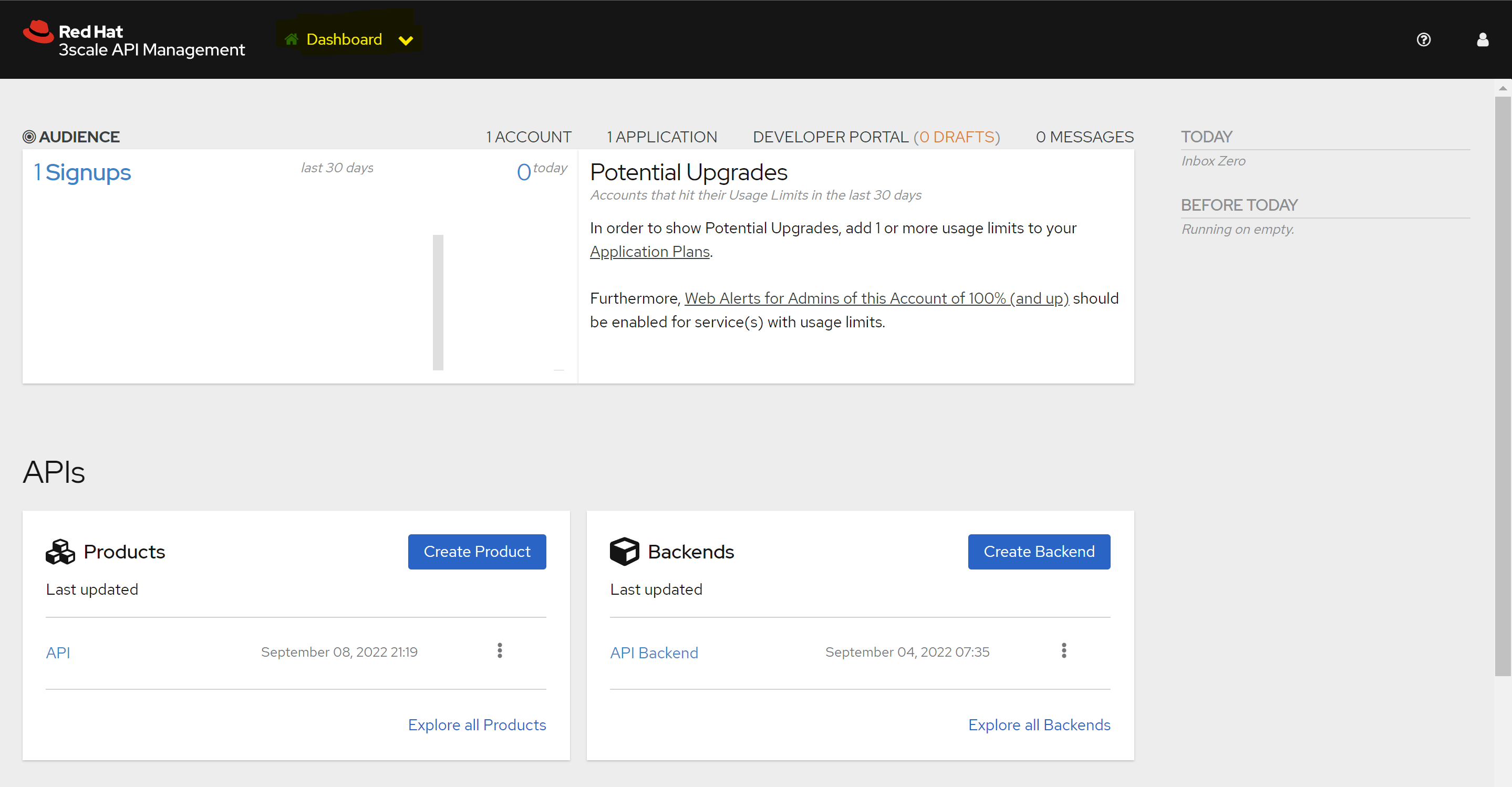Open the Dashboard navigation menu
Screen dimensions: 1512x787
pyautogui.click(x=344, y=39)
